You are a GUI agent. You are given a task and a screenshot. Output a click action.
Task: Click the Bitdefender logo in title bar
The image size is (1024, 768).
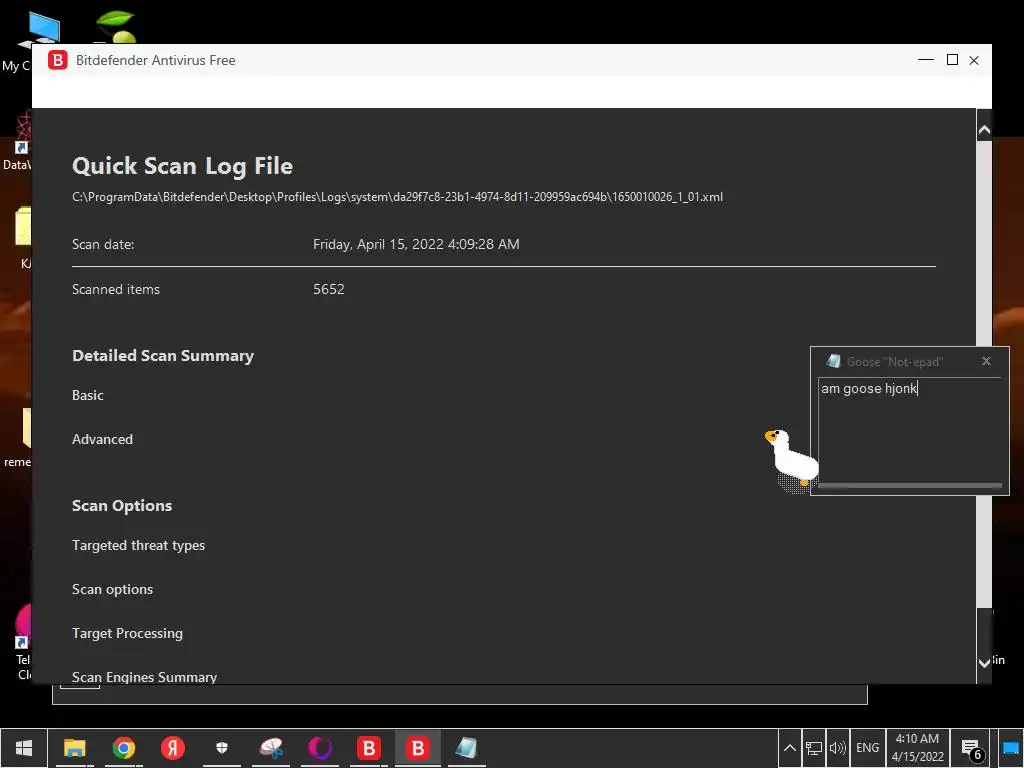(57, 60)
